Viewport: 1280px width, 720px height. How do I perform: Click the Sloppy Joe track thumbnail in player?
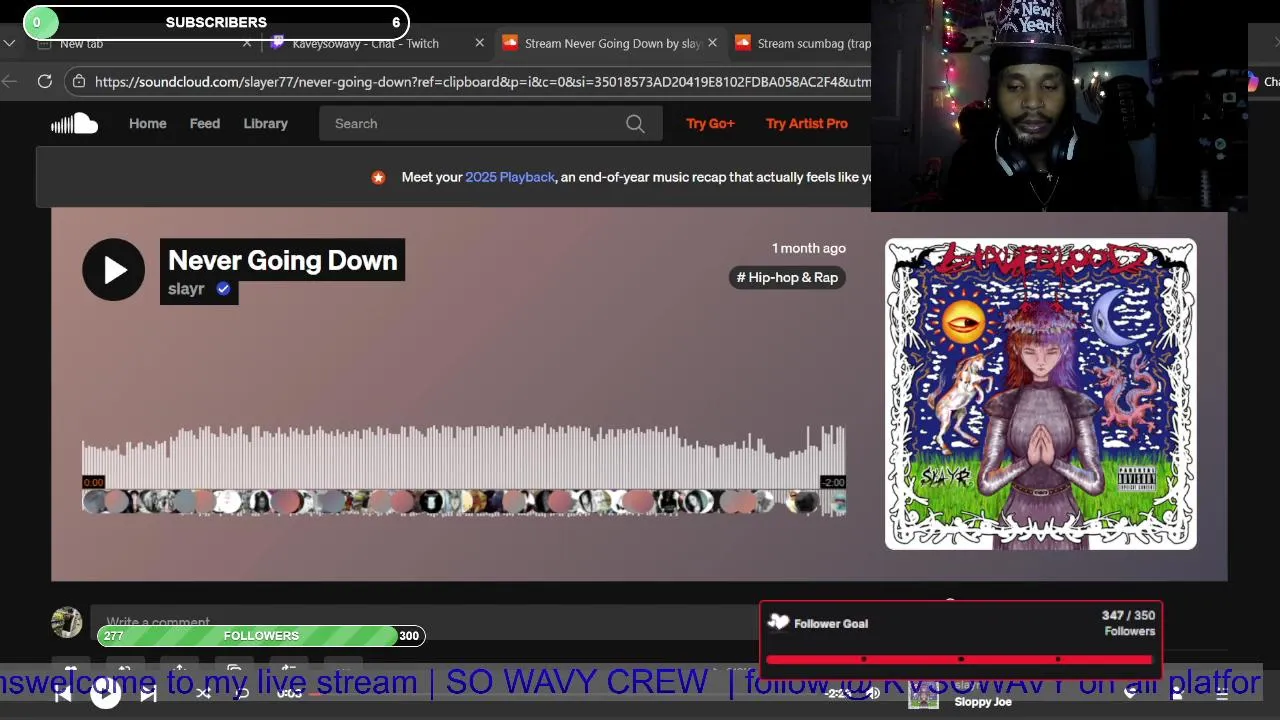tap(923, 697)
